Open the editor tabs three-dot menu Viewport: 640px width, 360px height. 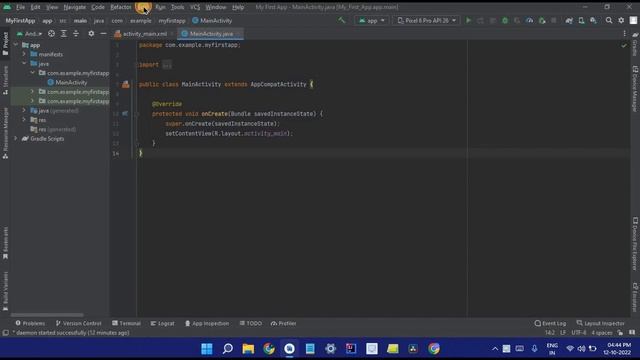click(x=624, y=34)
